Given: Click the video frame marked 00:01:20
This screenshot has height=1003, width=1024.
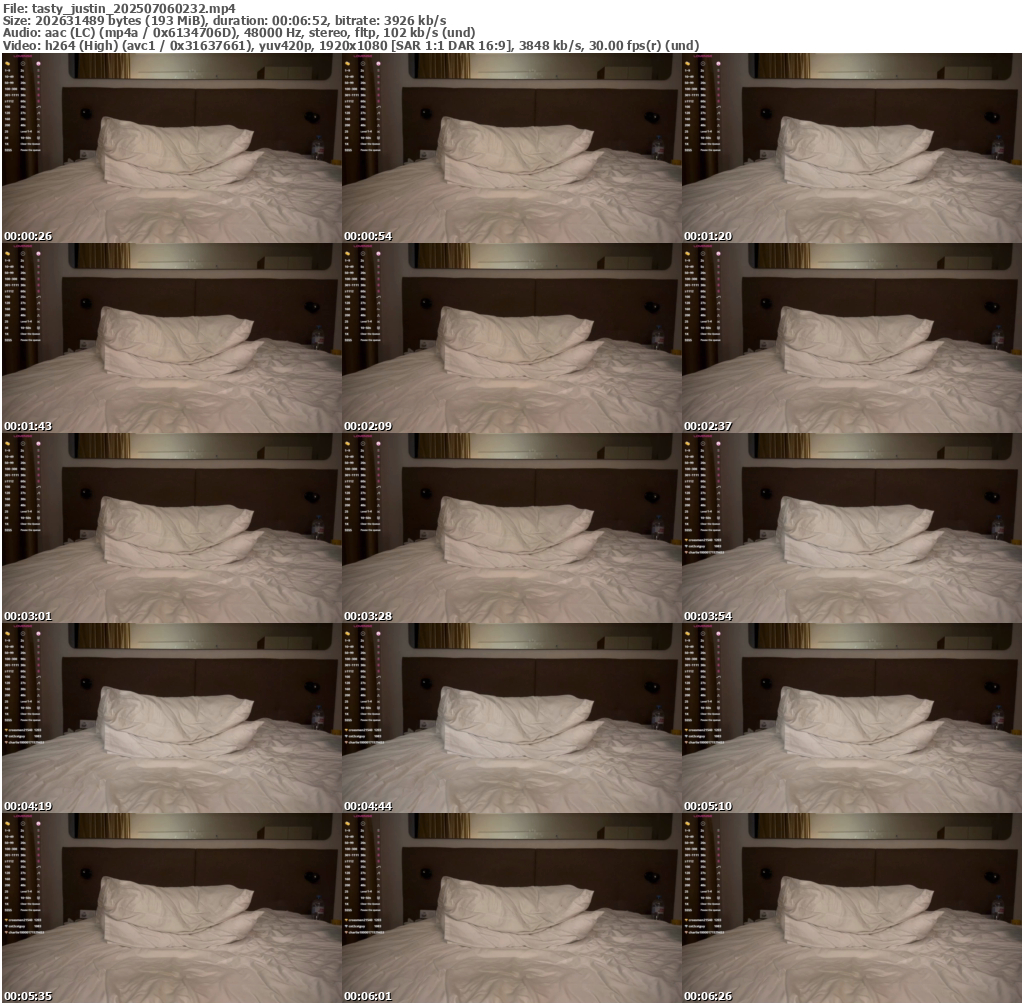Looking at the screenshot, I should [852, 148].
